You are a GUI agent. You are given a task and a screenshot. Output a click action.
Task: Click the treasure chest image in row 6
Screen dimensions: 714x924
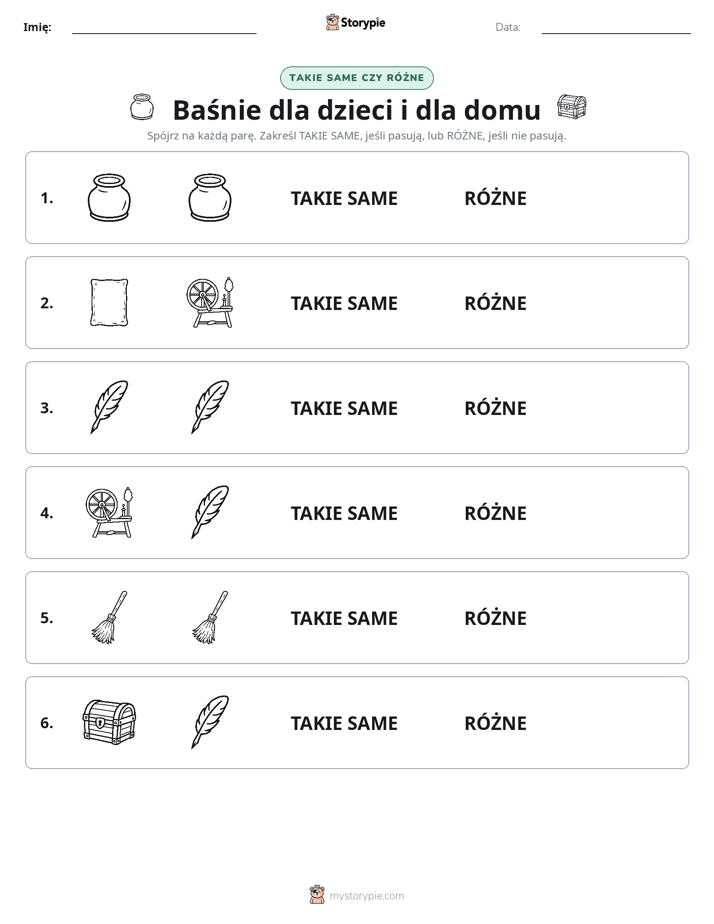(x=109, y=722)
